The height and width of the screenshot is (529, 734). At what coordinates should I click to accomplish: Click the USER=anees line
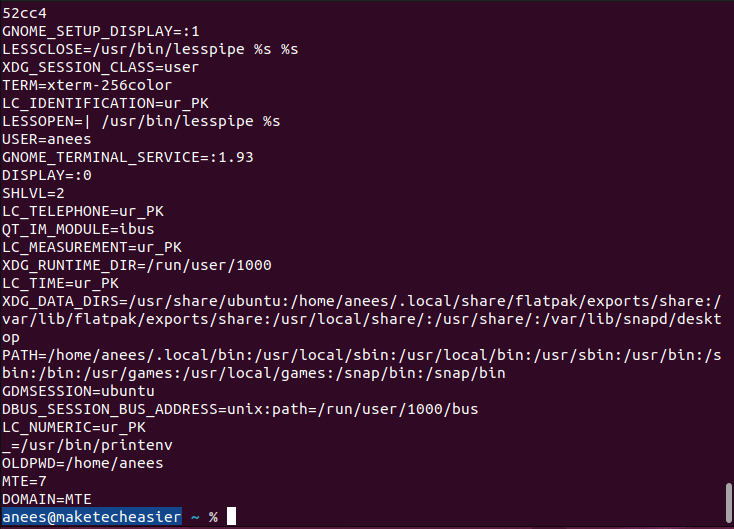[x=46, y=139]
